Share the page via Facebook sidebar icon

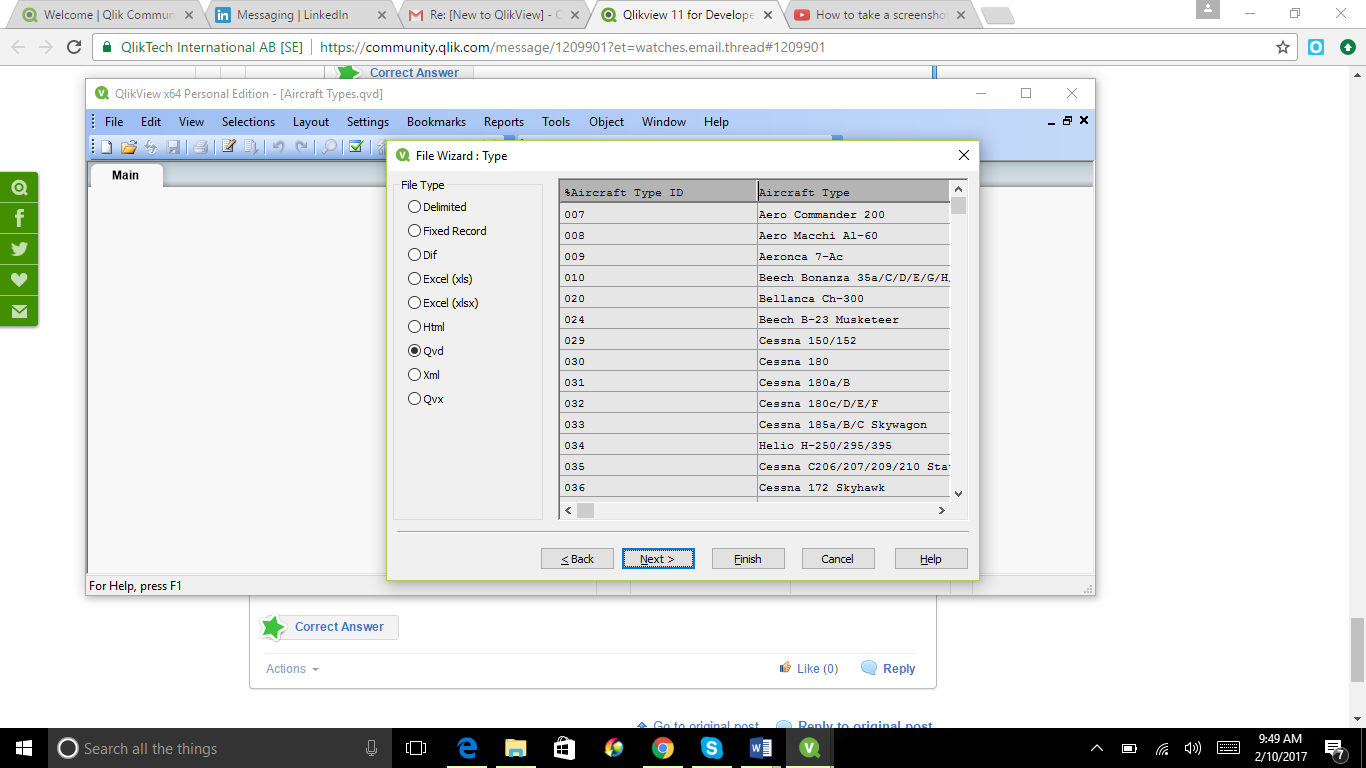[x=19, y=218]
